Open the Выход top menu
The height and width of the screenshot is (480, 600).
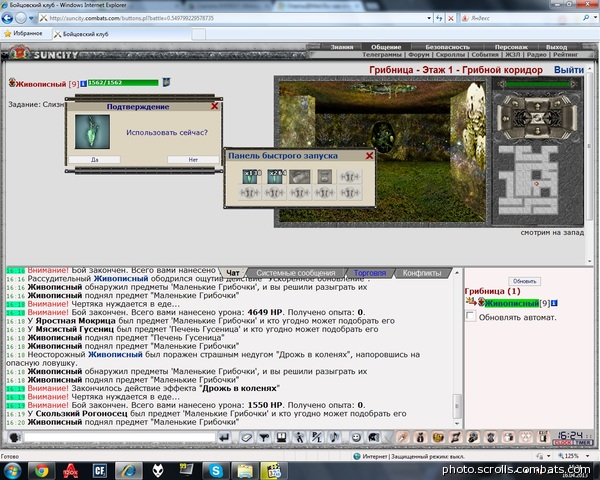point(556,47)
